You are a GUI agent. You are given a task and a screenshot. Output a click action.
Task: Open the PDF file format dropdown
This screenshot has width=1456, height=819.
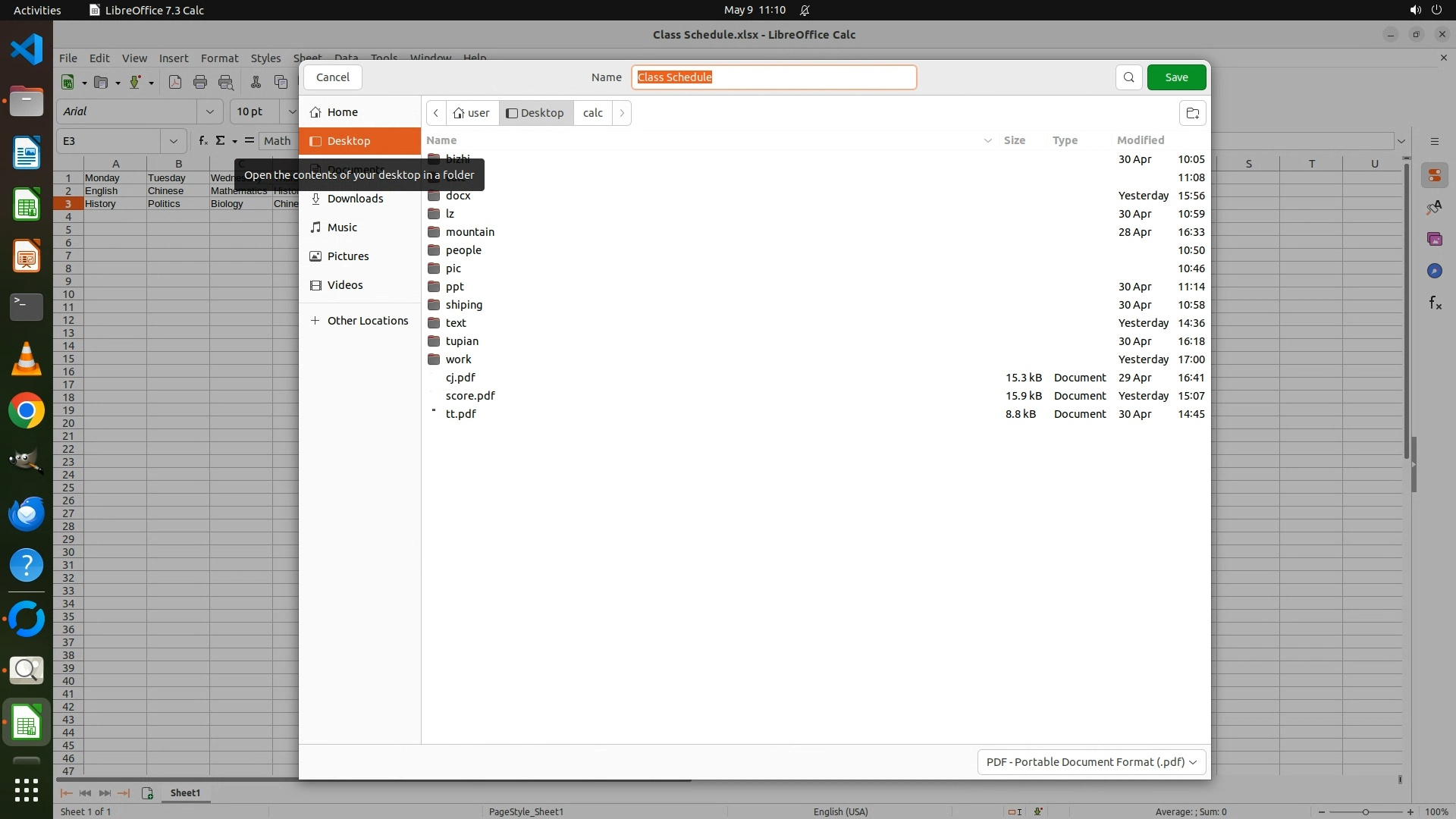coord(1090,762)
